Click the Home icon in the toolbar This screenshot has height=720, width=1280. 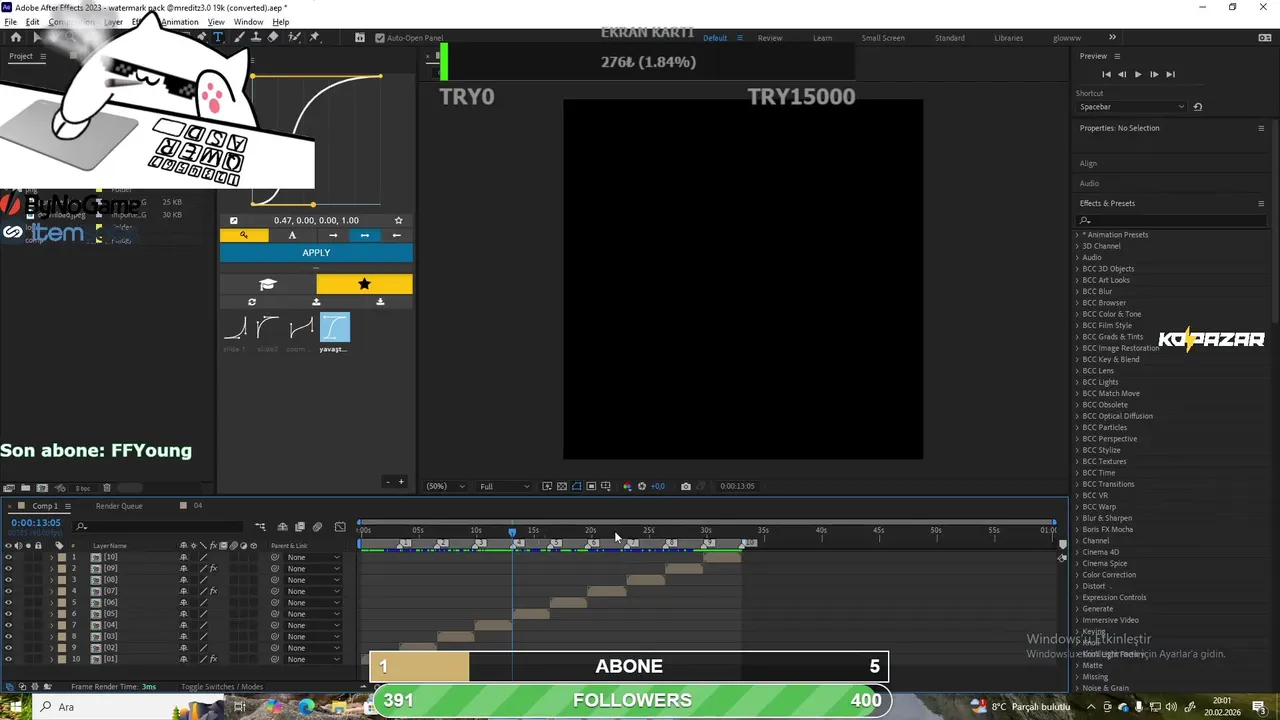pos(15,37)
